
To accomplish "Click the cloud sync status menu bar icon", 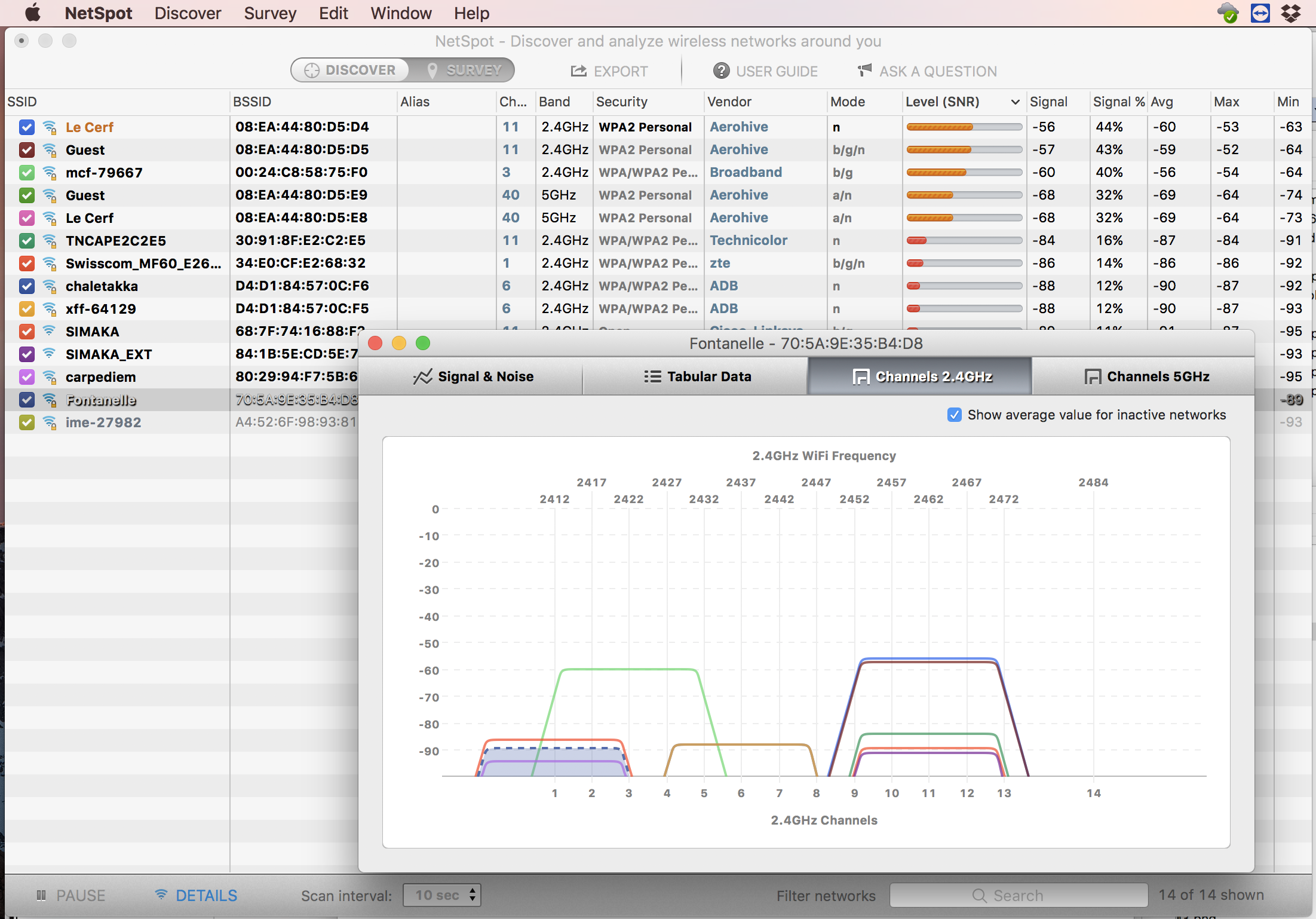I will click(x=1228, y=13).
